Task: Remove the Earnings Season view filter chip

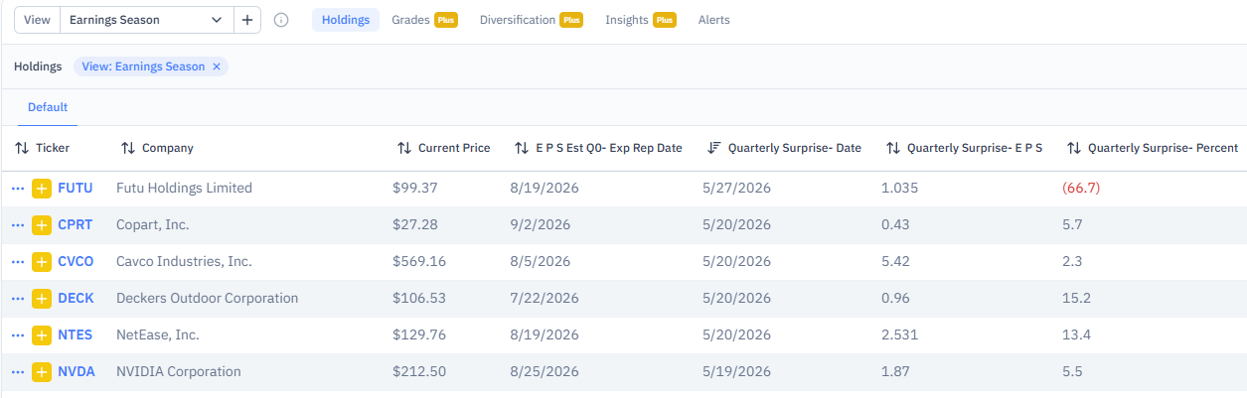Action: tap(216, 67)
